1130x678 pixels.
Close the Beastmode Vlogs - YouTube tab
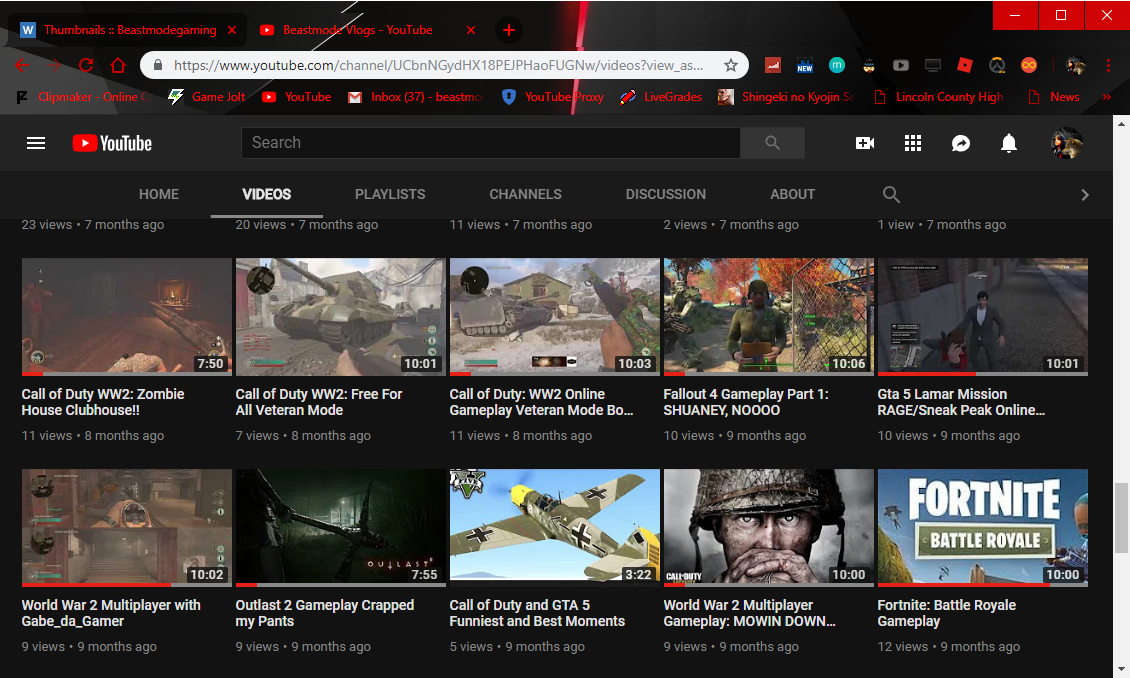pos(471,30)
